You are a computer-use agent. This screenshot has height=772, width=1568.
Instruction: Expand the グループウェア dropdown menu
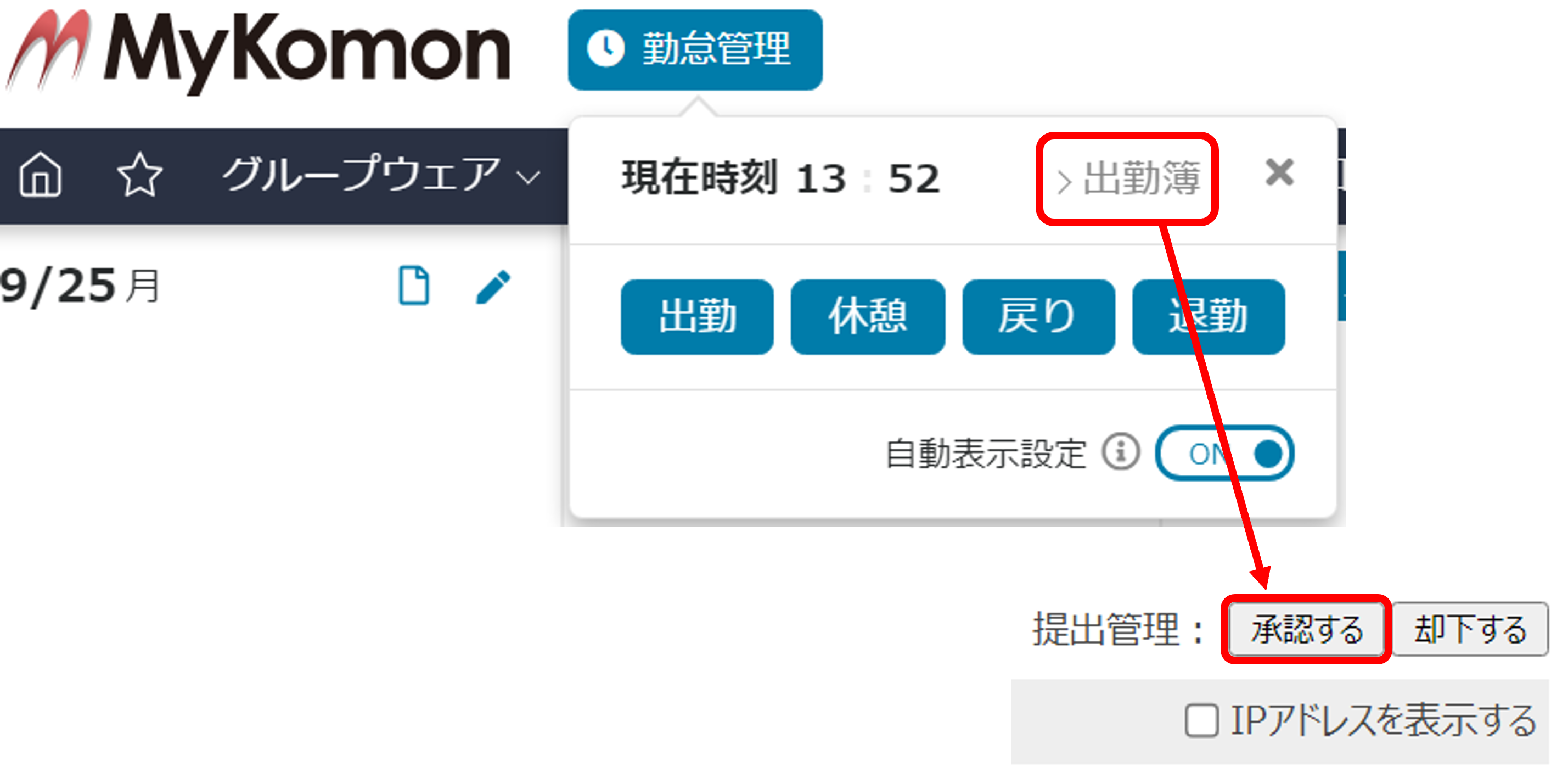(x=381, y=175)
